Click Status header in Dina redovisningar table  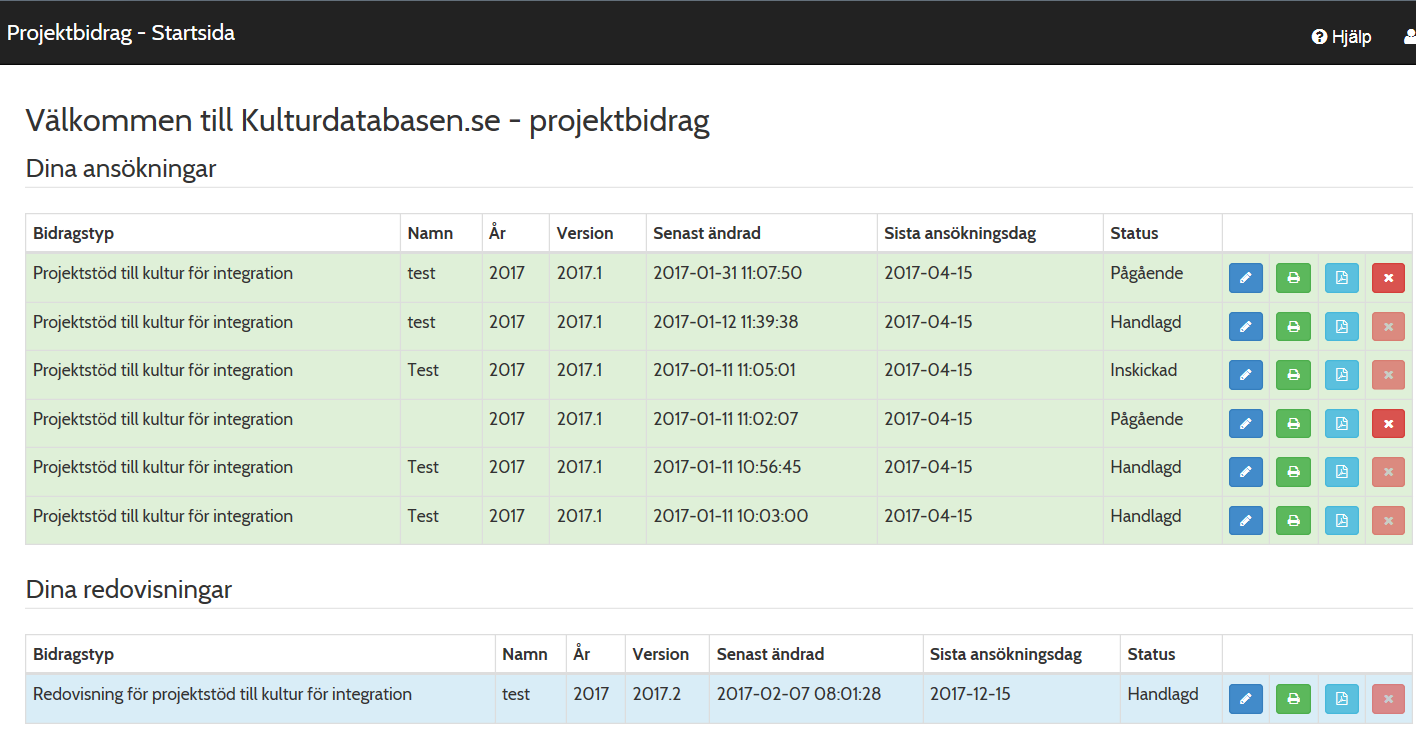(1152, 654)
